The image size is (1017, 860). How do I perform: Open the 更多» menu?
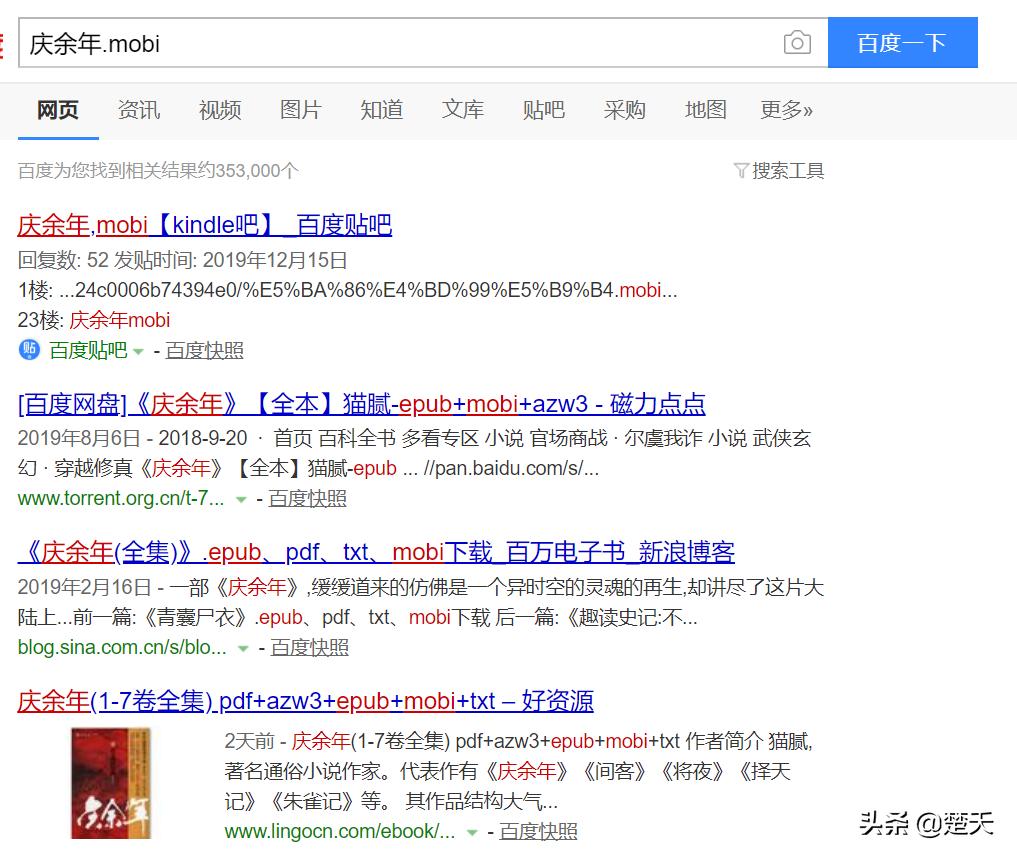click(786, 110)
